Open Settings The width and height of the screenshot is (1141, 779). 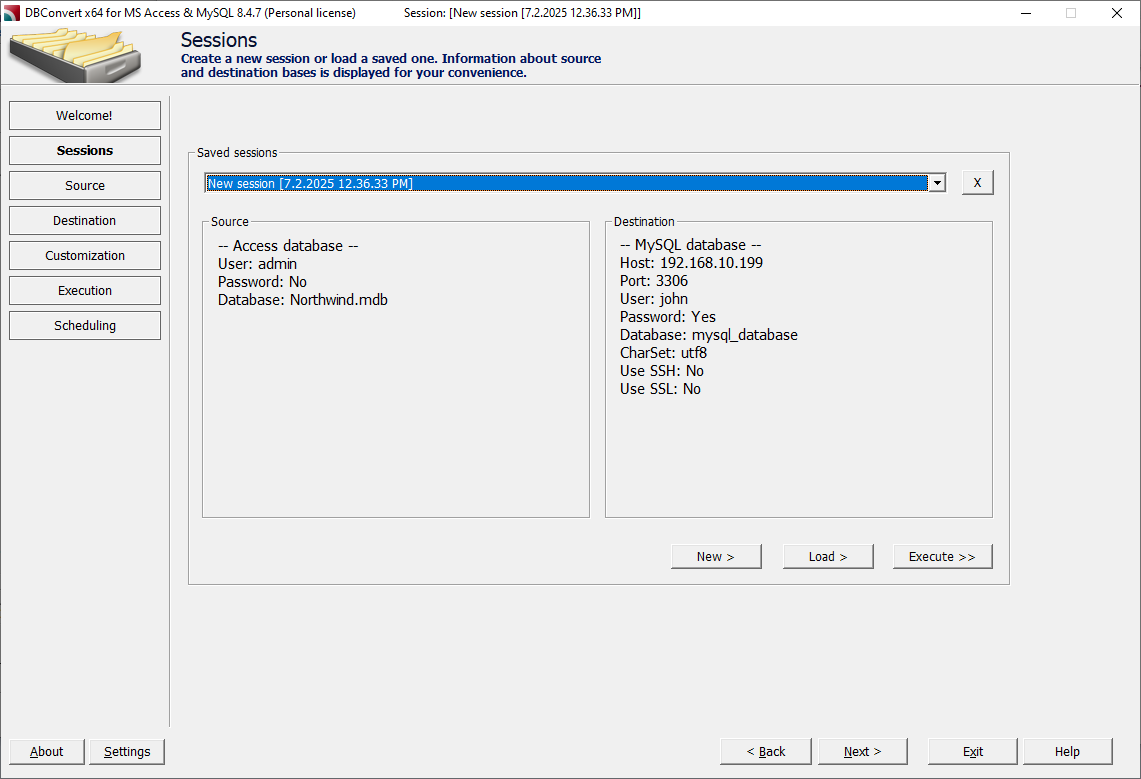127,751
